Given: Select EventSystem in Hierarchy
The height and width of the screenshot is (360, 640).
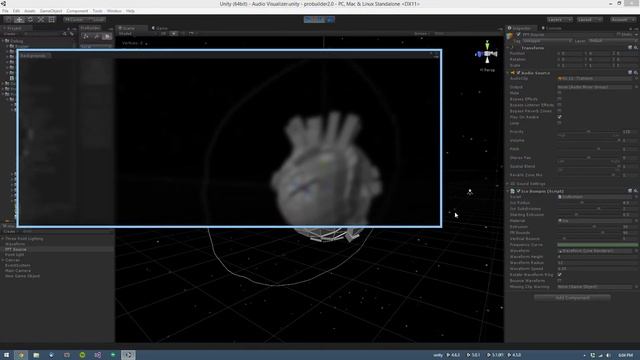Looking at the screenshot, I should pyautogui.click(x=18, y=265).
